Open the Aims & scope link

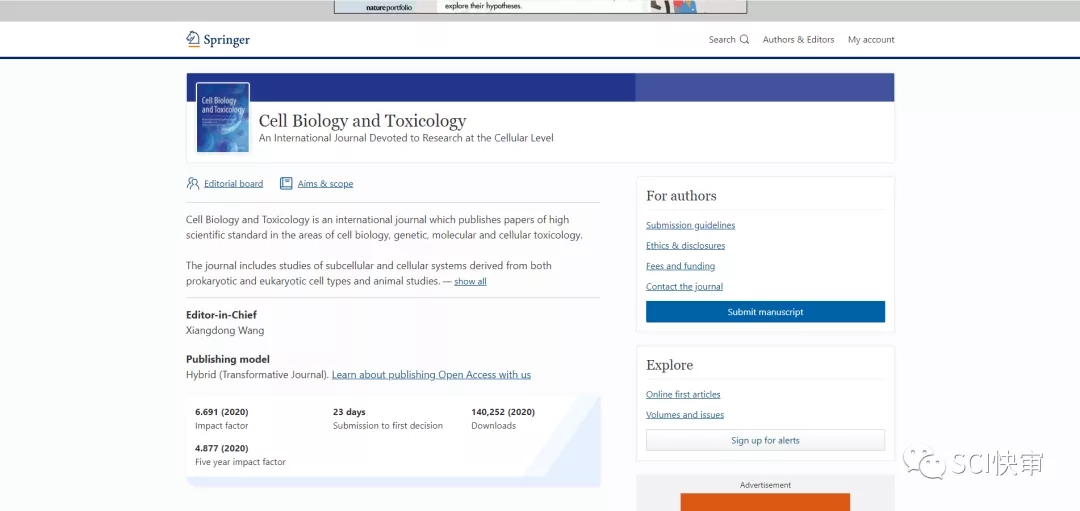(x=325, y=184)
